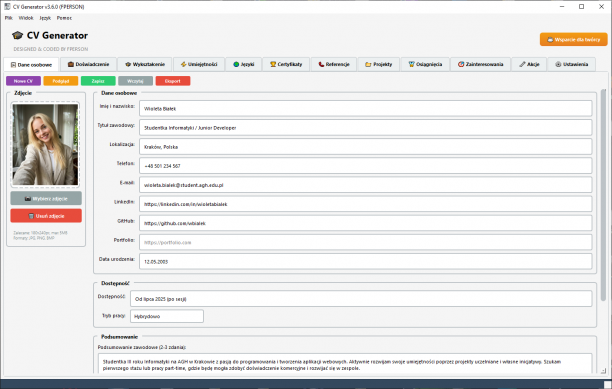612x389 pixels.
Task: Click the phone icon on Referencje tab
Action: tap(321, 64)
